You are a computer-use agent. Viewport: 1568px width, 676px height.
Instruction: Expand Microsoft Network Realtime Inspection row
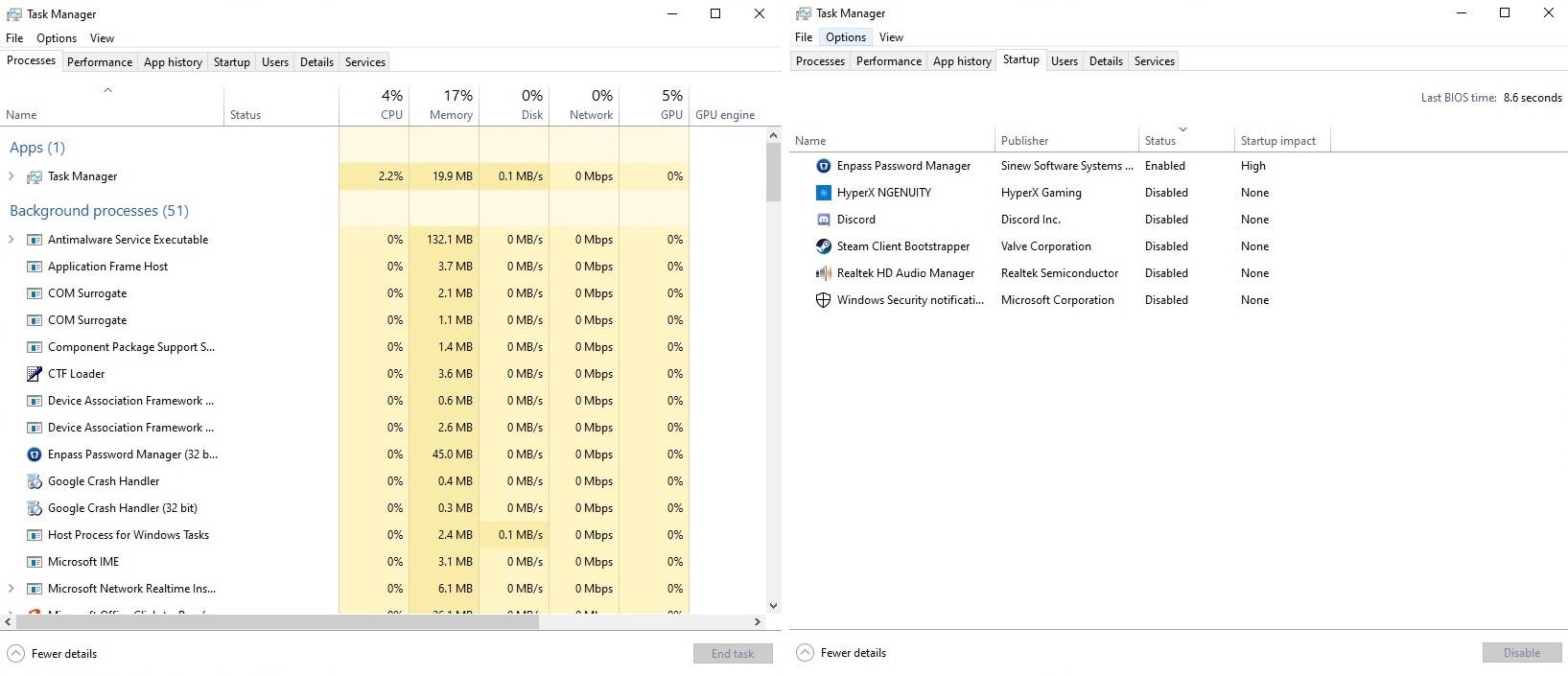click(x=12, y=589)
